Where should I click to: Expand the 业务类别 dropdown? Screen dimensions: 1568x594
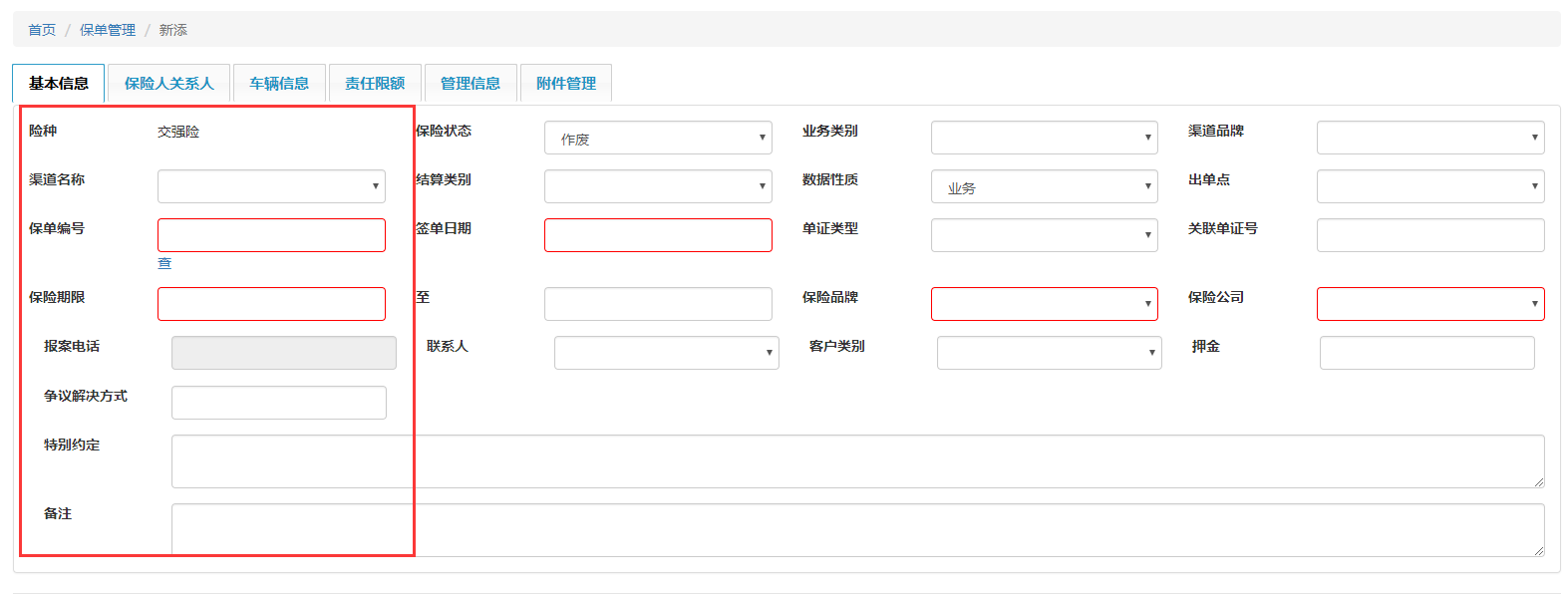(1044, 138)
